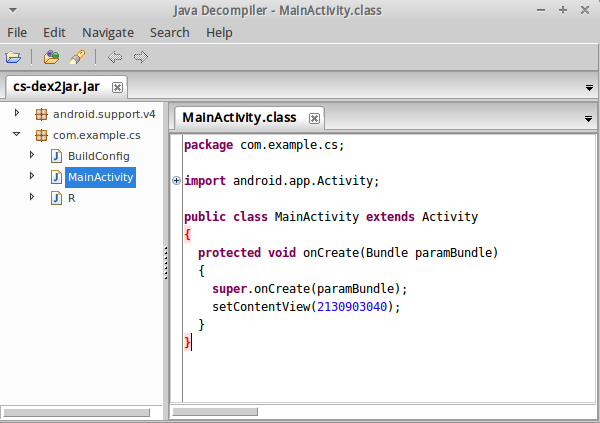Image resolution: width=600 pixels, height=423 pixels.
Task: Open the window menu arrow in title bar
Action: tap(13, 10)
